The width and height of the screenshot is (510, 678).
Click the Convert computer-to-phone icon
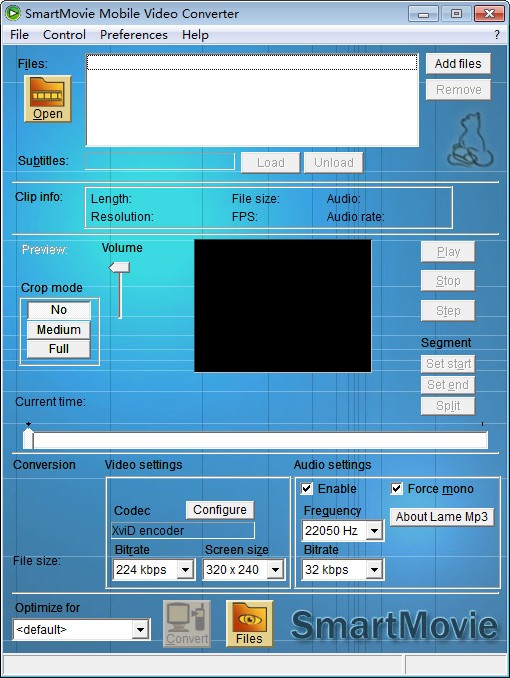(x=187, y=623)
